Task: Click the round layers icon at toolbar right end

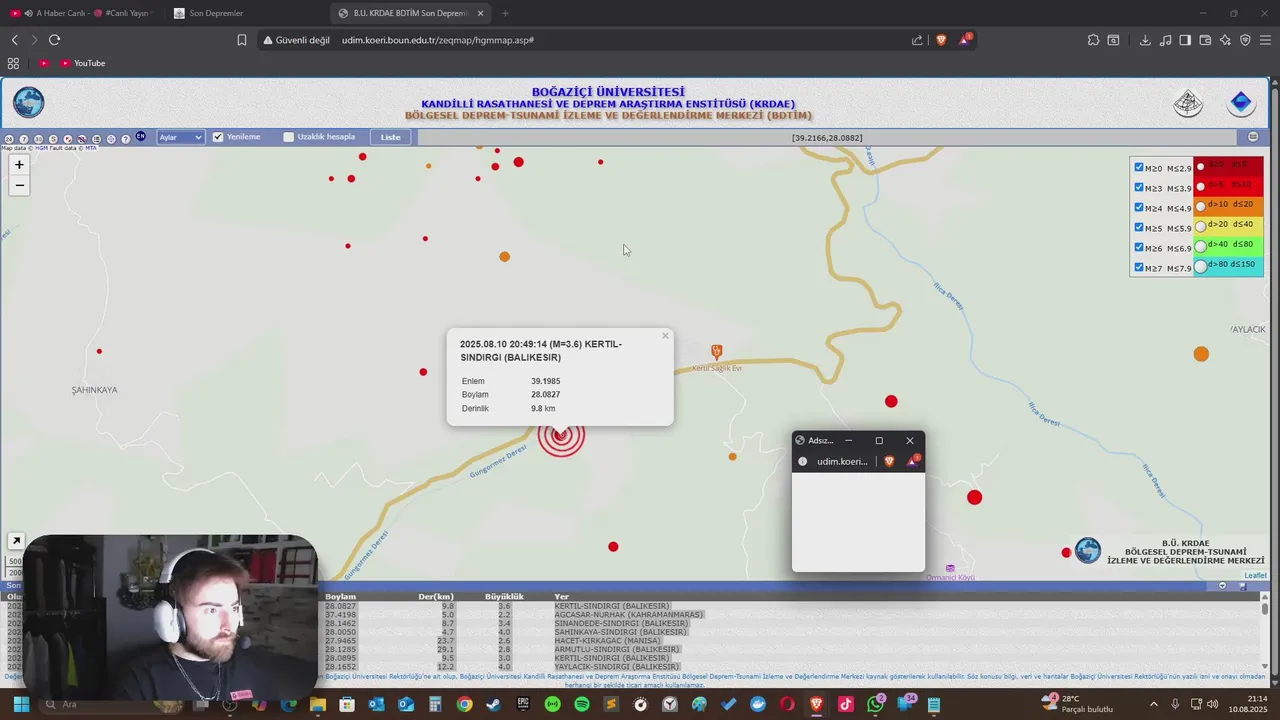Action: [1253, 137]
